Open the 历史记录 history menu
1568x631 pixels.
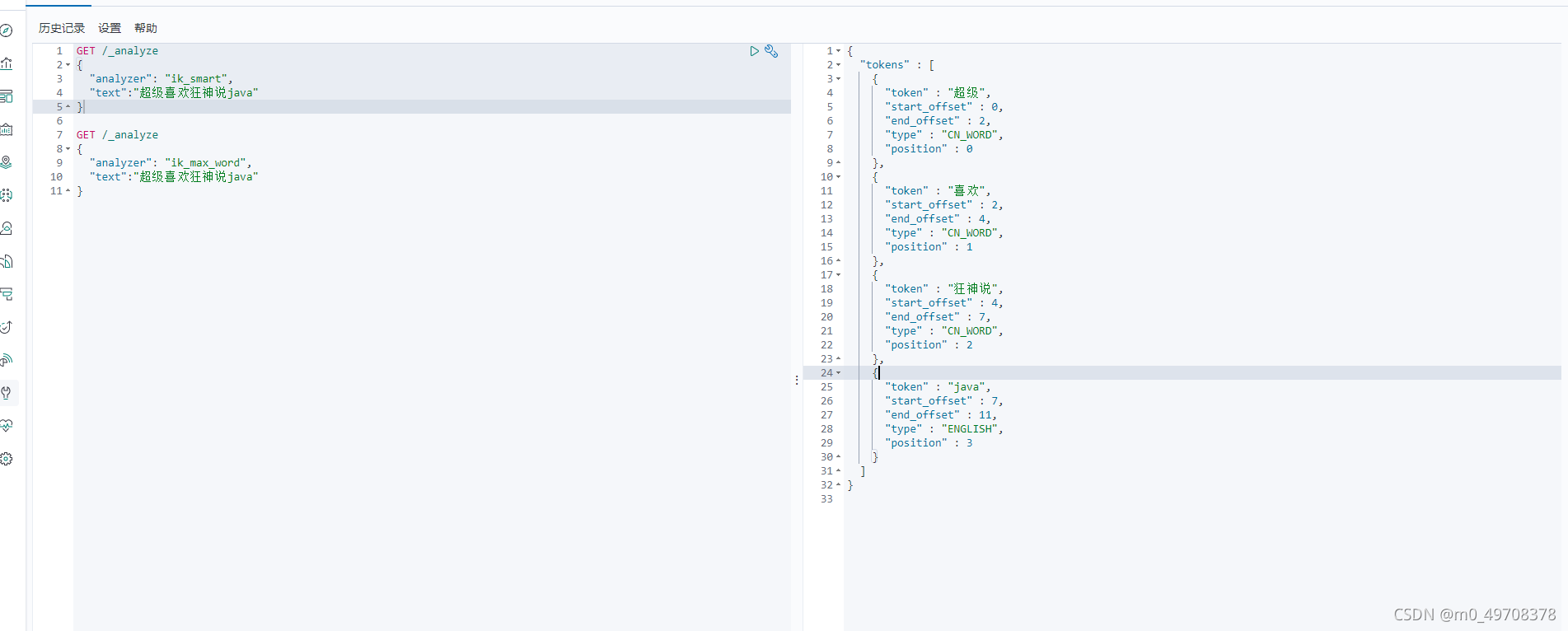pyautogui.click(x=62, y=28)
